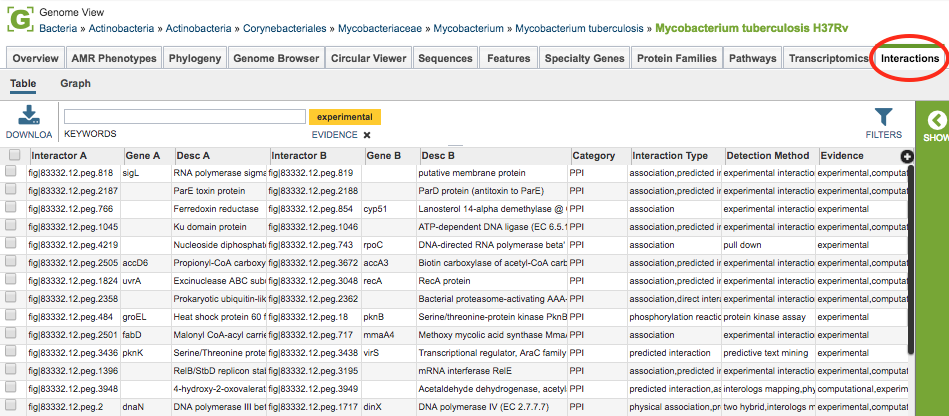The height and width of the screenshot is (416, 949).
Task: Click the Ku domain protein cell
Action: [220, 227]
